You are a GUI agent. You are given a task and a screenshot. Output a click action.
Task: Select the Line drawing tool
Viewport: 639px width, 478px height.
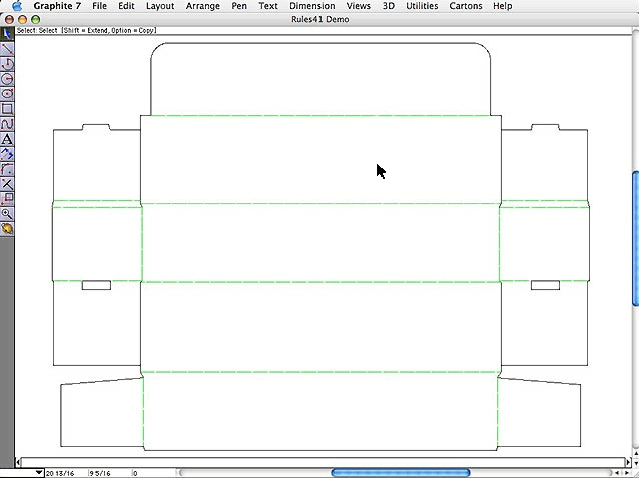[7, 48]
